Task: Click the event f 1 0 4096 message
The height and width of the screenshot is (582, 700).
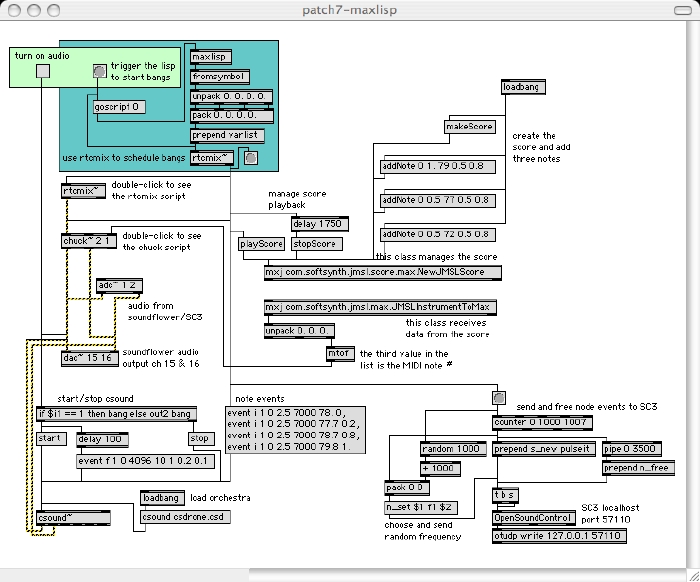Action: pos(146,461)
